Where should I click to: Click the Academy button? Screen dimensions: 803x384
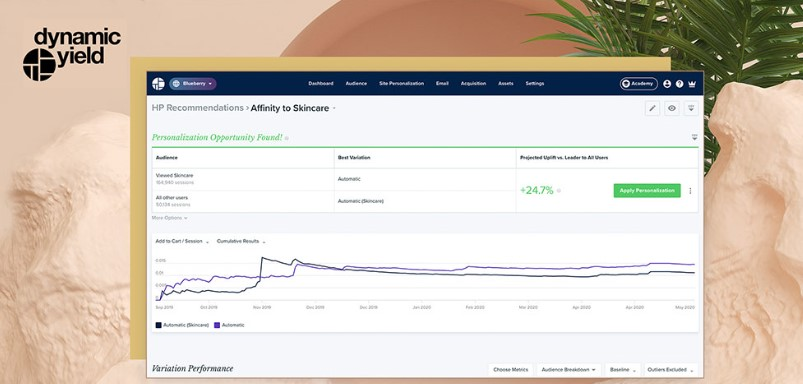639,83
